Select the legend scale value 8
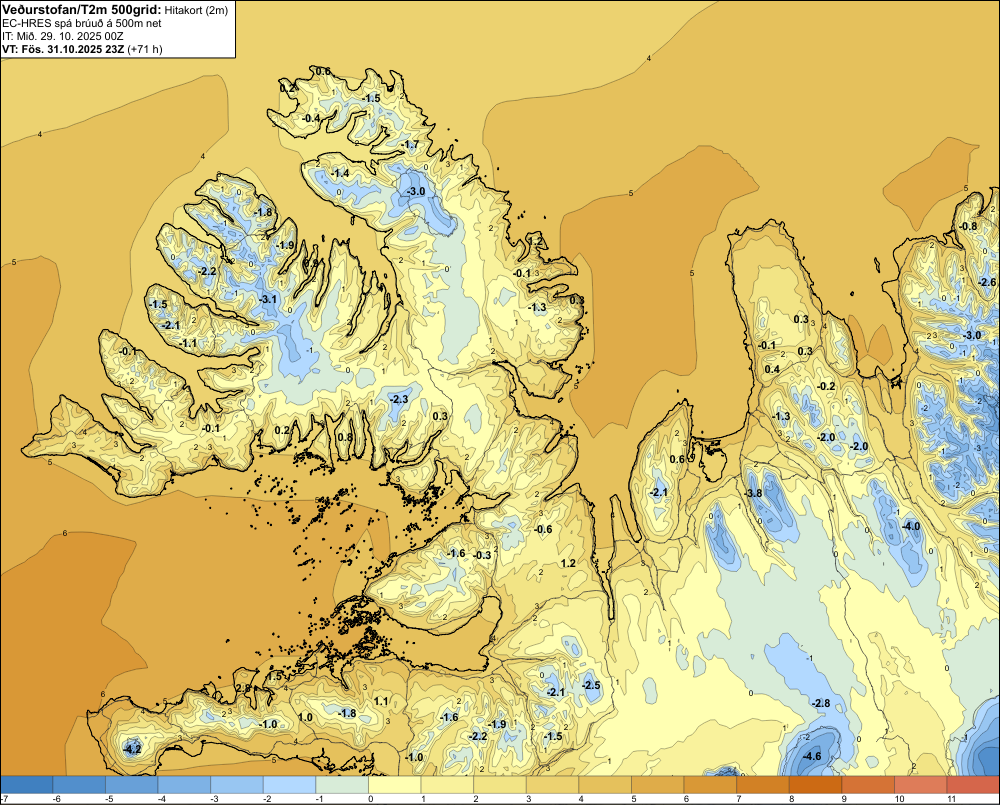Image resolution: width=1000 pixels, height=805 pixels. [x=791, y=799]
